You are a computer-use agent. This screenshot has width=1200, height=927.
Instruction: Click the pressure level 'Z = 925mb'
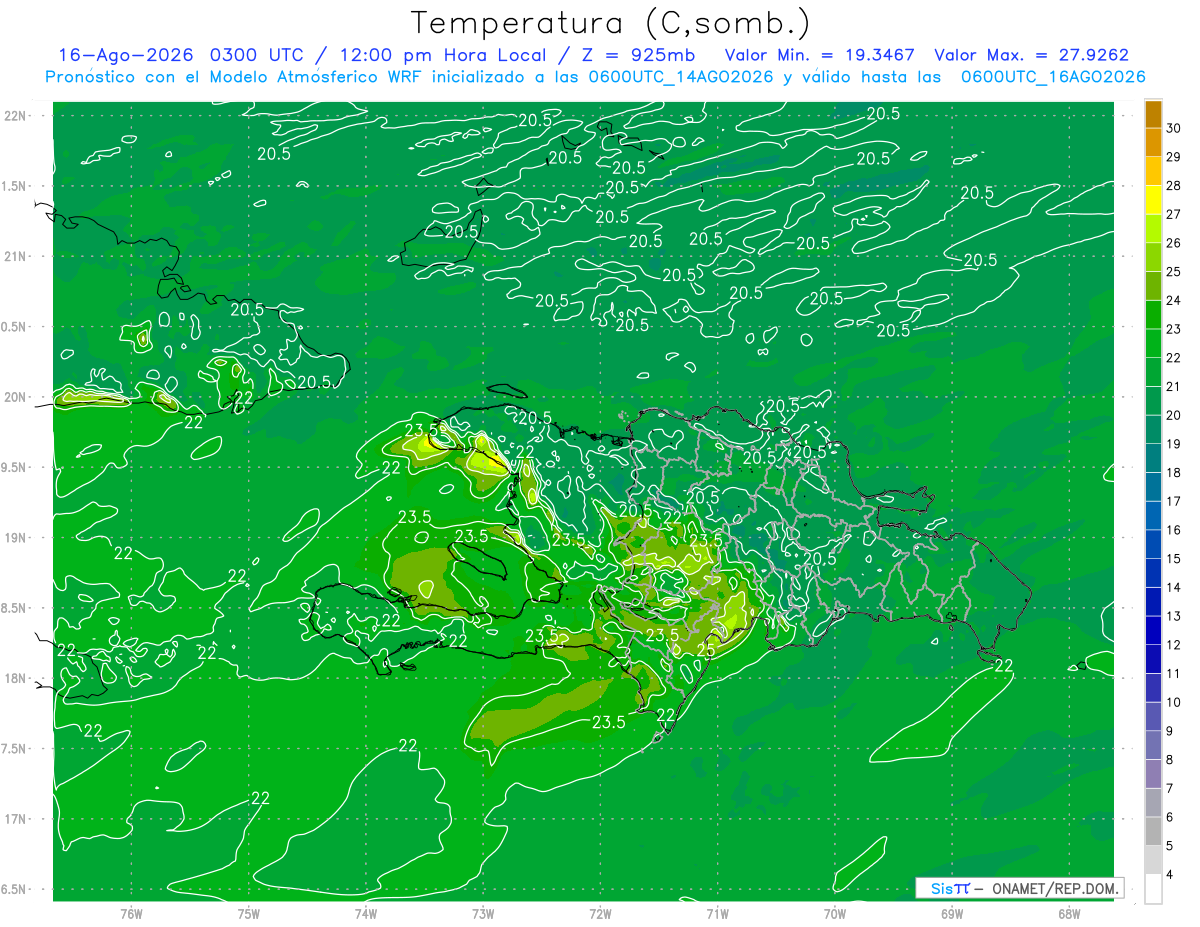coord(640,55)
